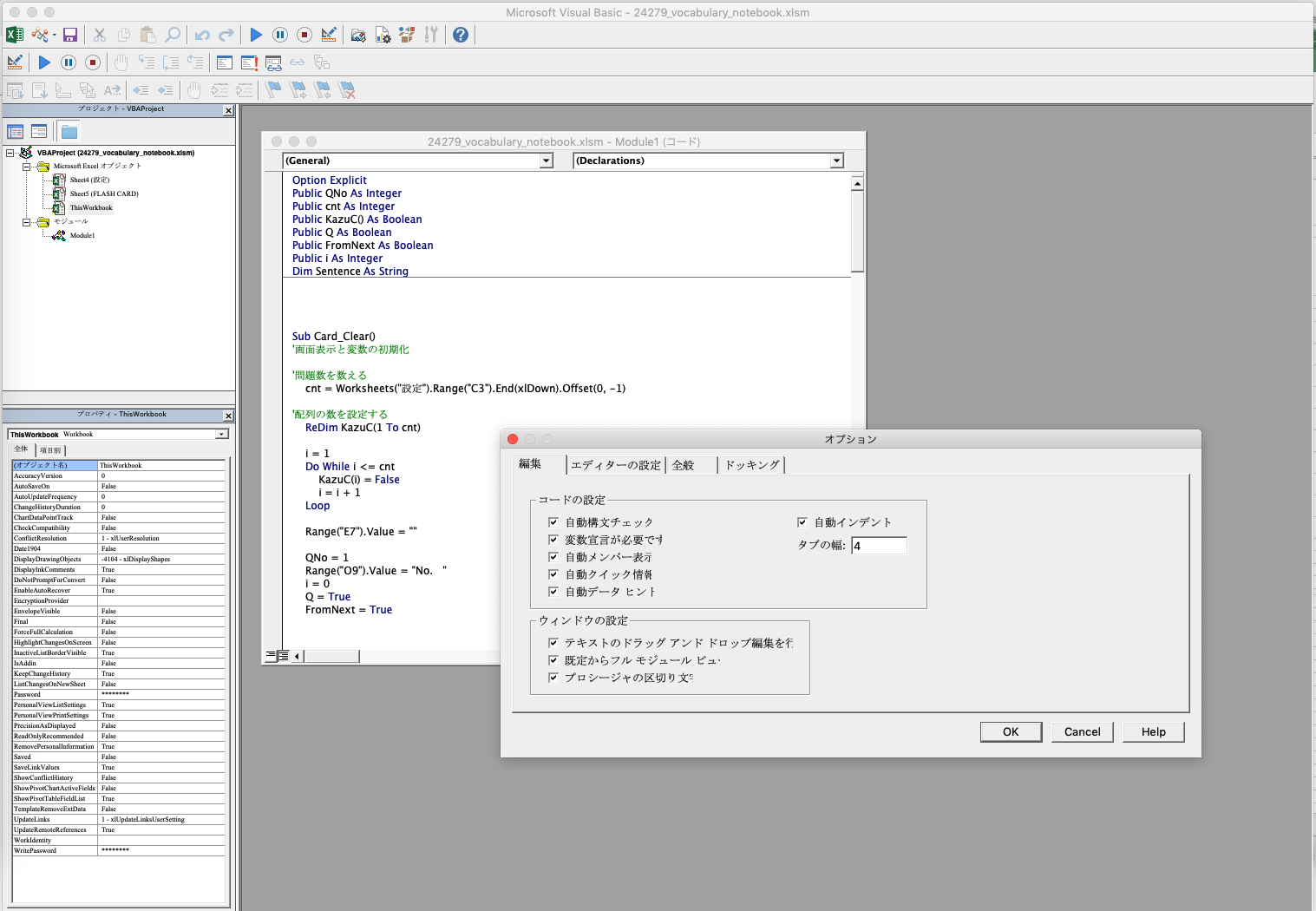Screen dimensions: 1316x911
Task: Open the (Declarations) procedure dropdown
Action: 836,161
